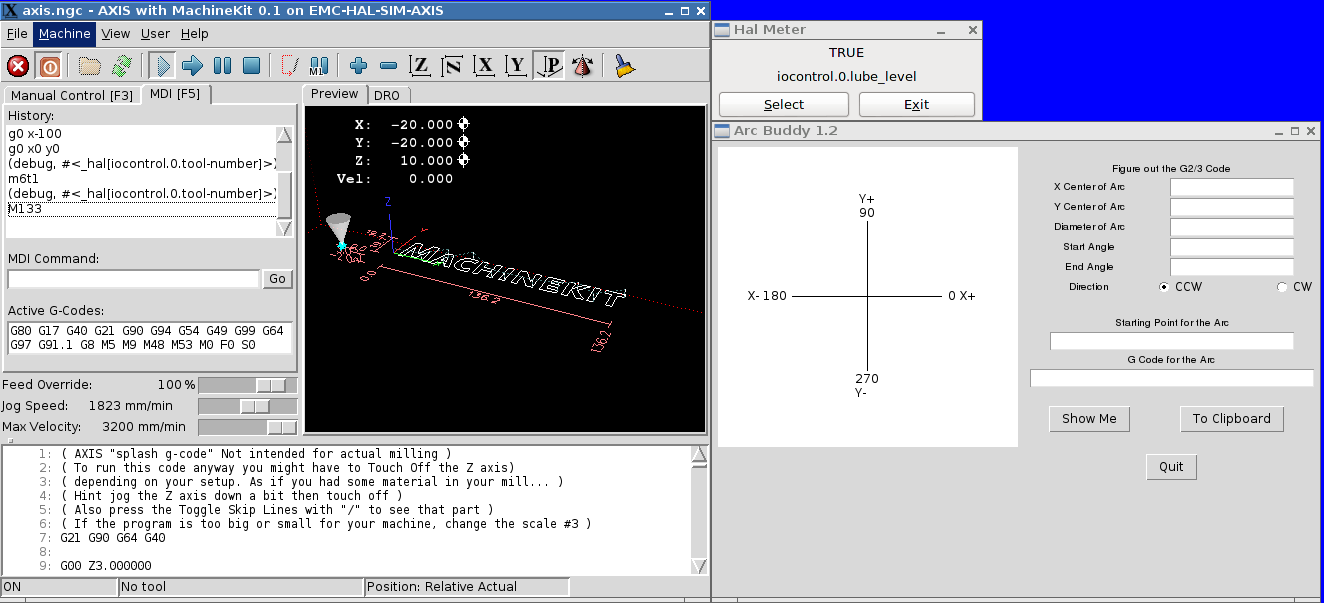Viewport: 1324px width, 603px height.
Task: Switch to side view X
Action: pos(485,66)
